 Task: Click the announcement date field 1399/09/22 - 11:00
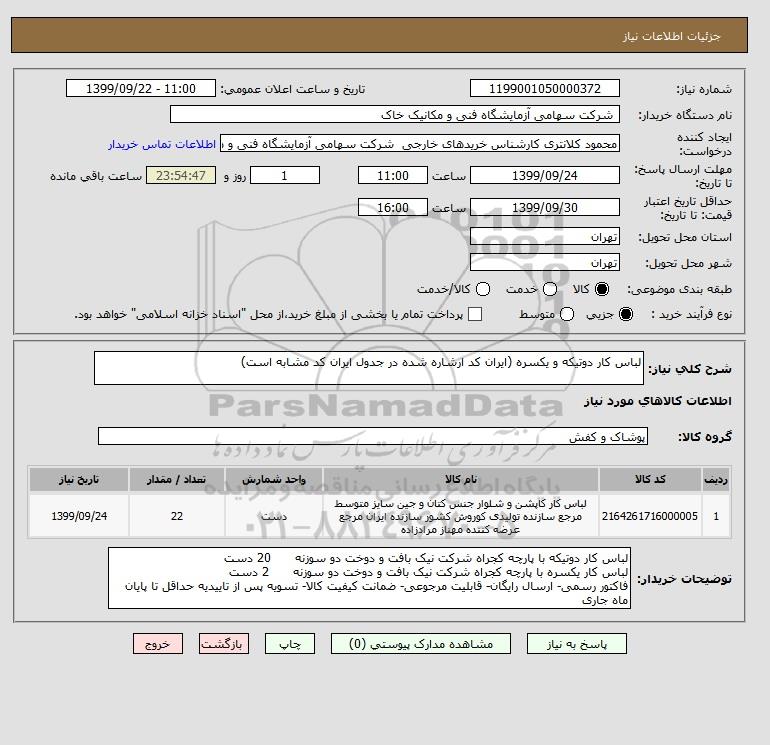click(140, 88)
